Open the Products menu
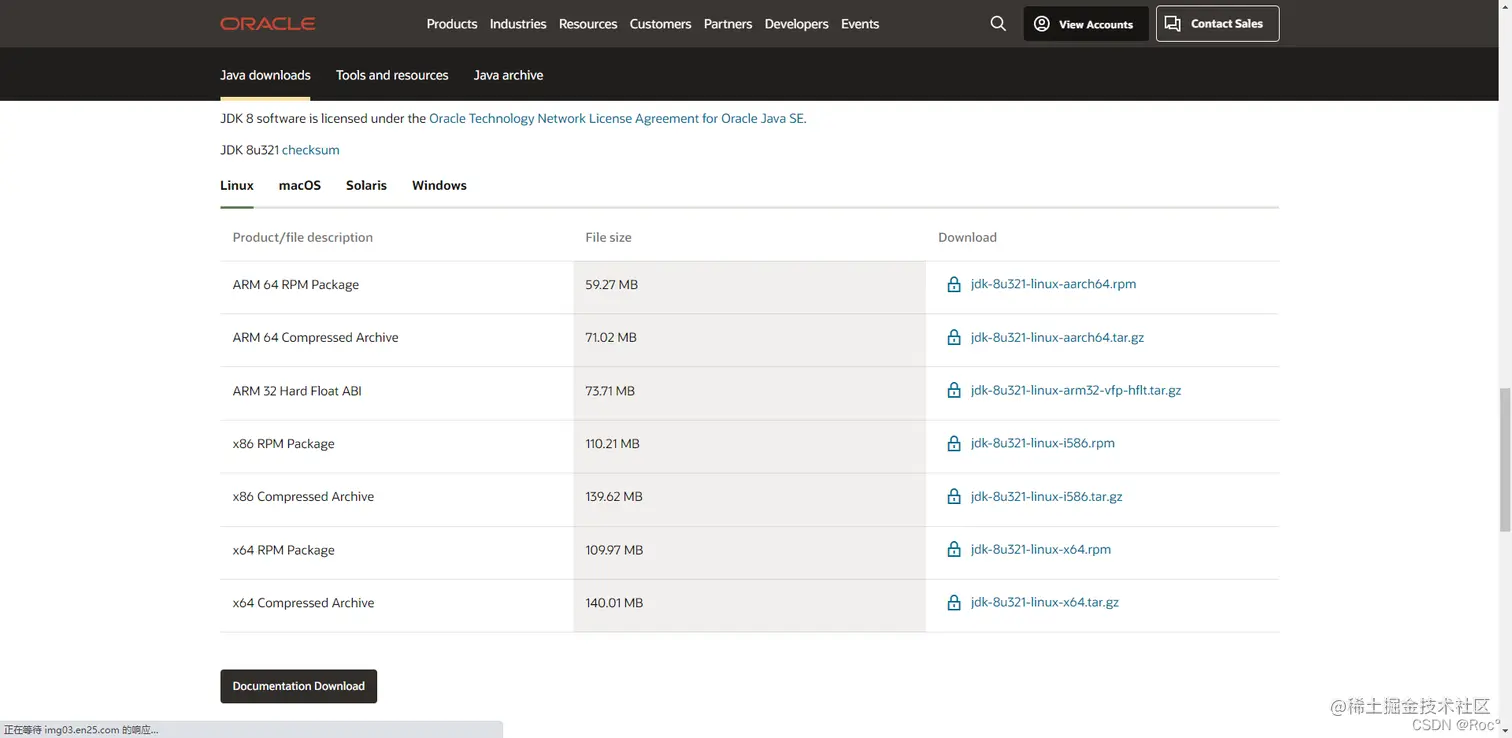 [452, 24]
